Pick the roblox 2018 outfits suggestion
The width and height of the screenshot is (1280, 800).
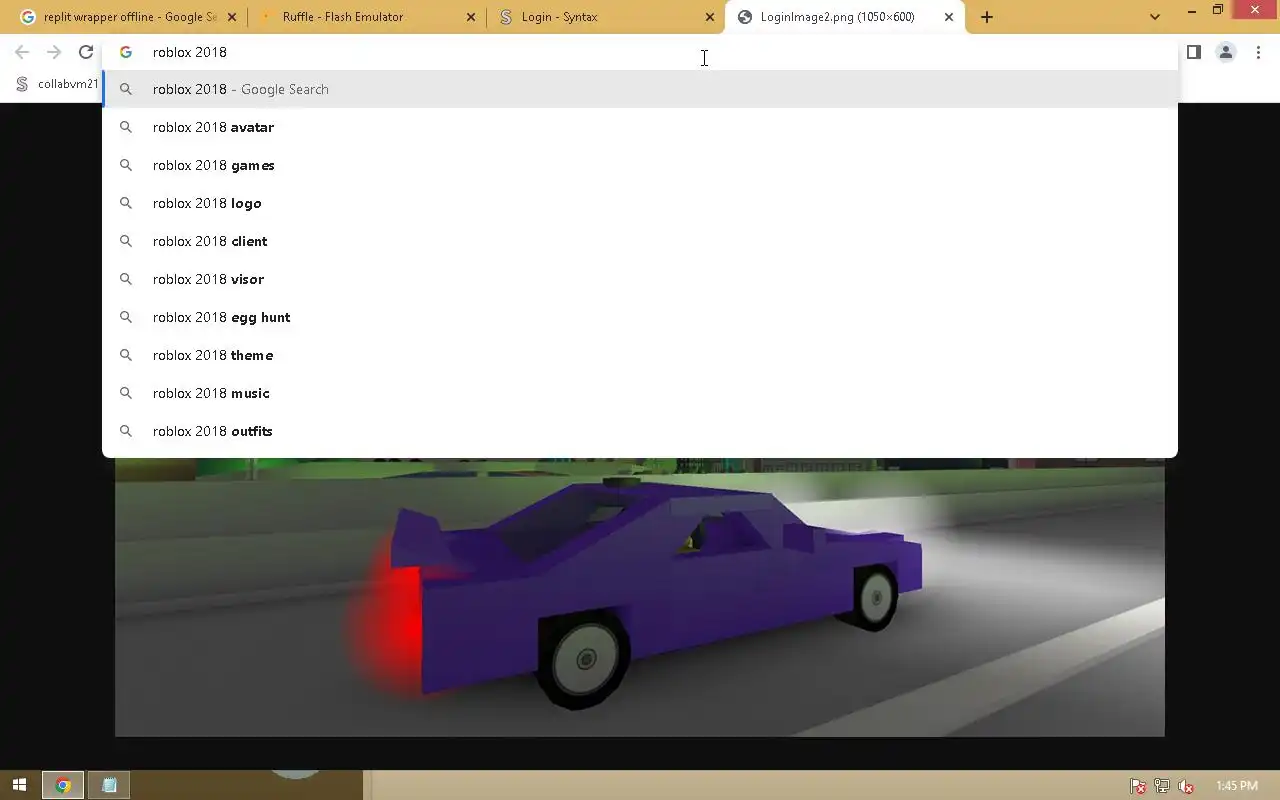[x=640, y=431]
